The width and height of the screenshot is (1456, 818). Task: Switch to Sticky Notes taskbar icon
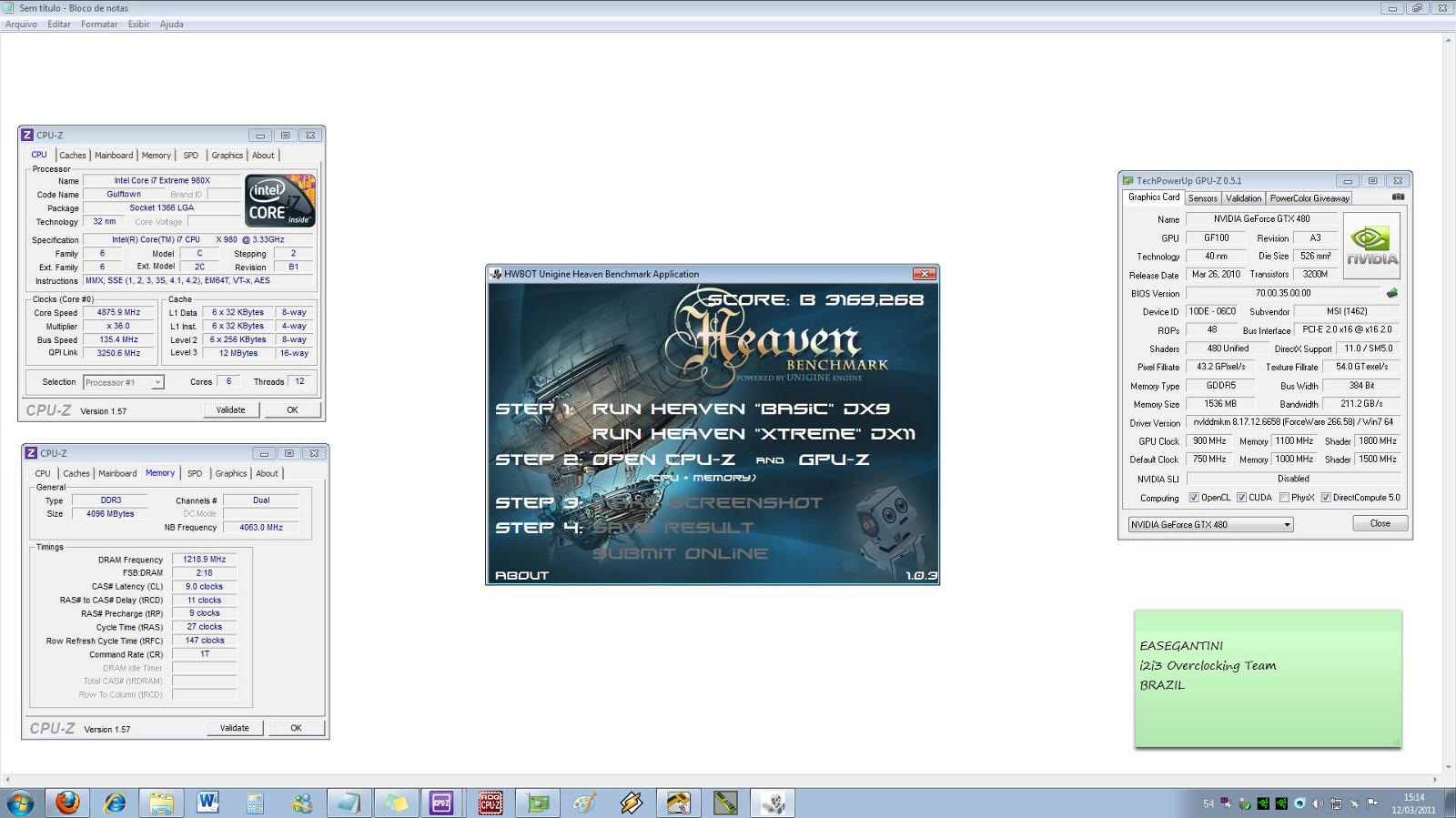[396, 803]
